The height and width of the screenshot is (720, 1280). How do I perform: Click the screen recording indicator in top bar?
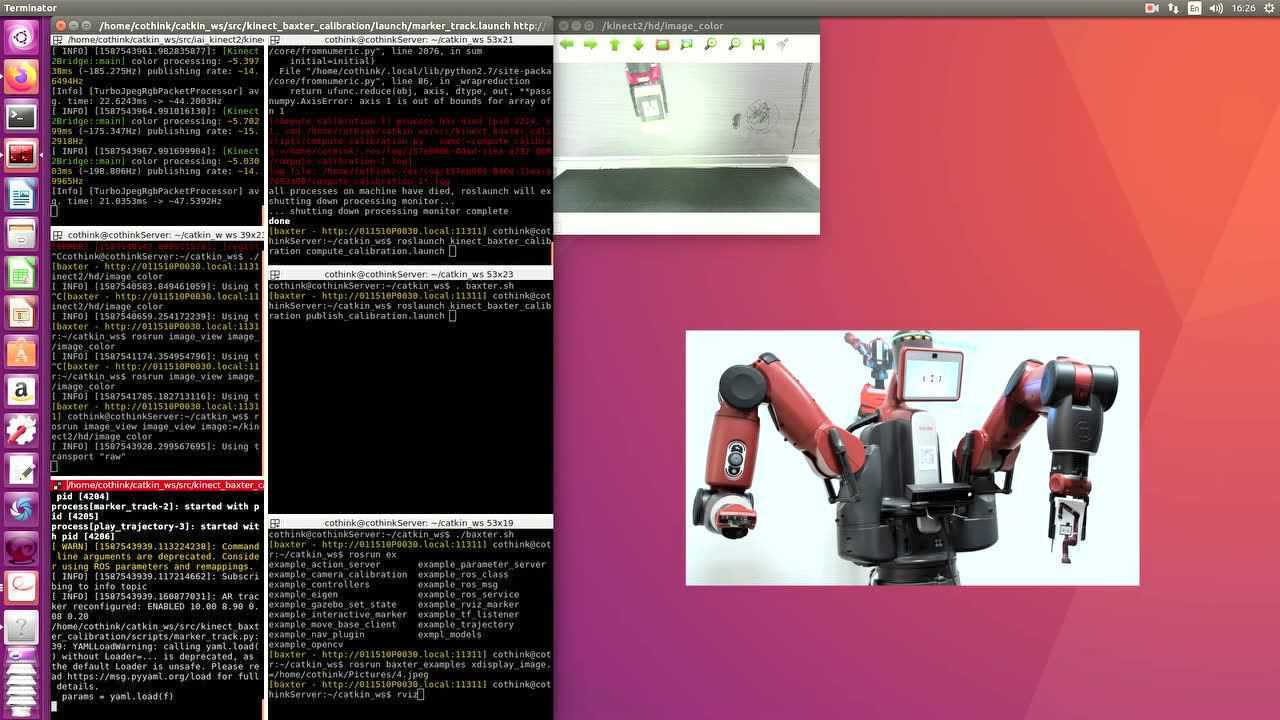1152,8
